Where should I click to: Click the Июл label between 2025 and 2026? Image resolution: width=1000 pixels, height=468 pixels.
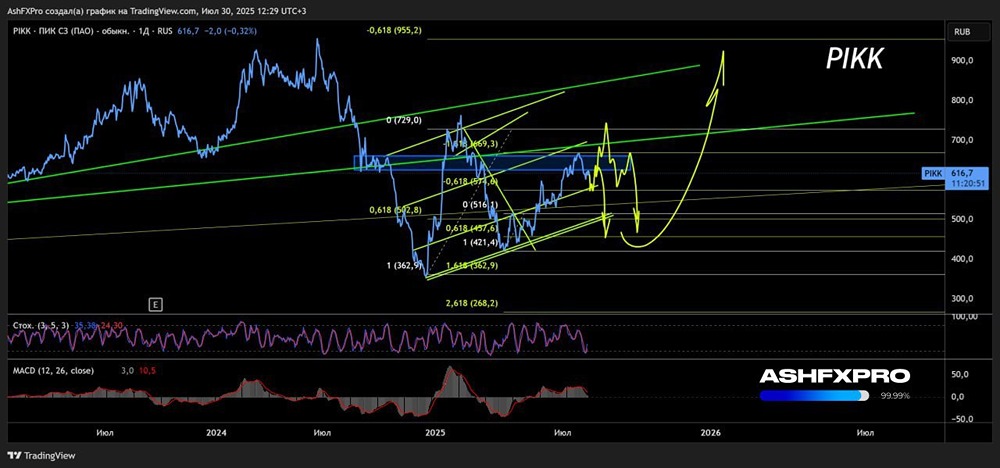[562, 432]
